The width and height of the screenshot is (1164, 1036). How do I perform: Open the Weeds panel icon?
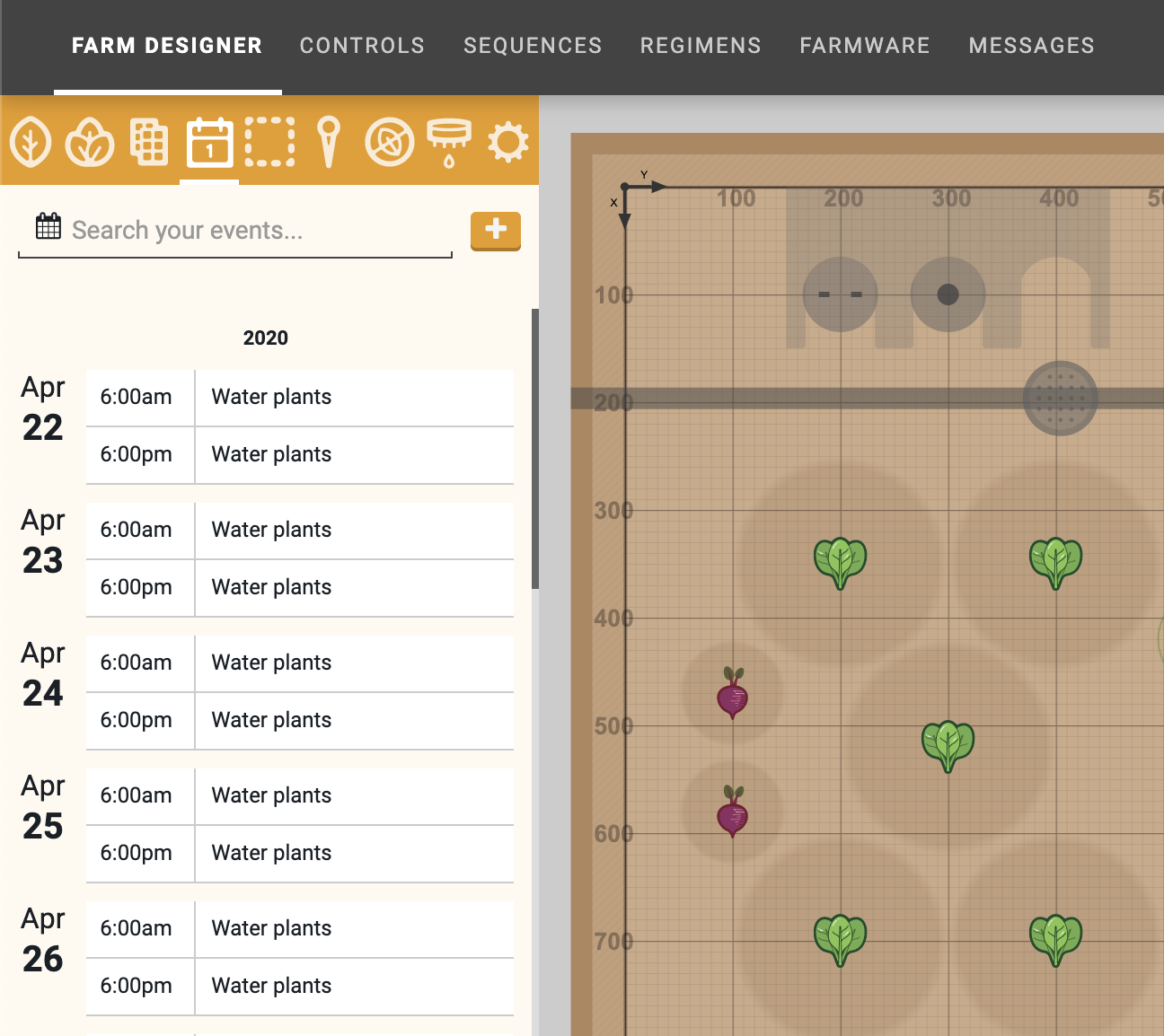click(389, 142)
